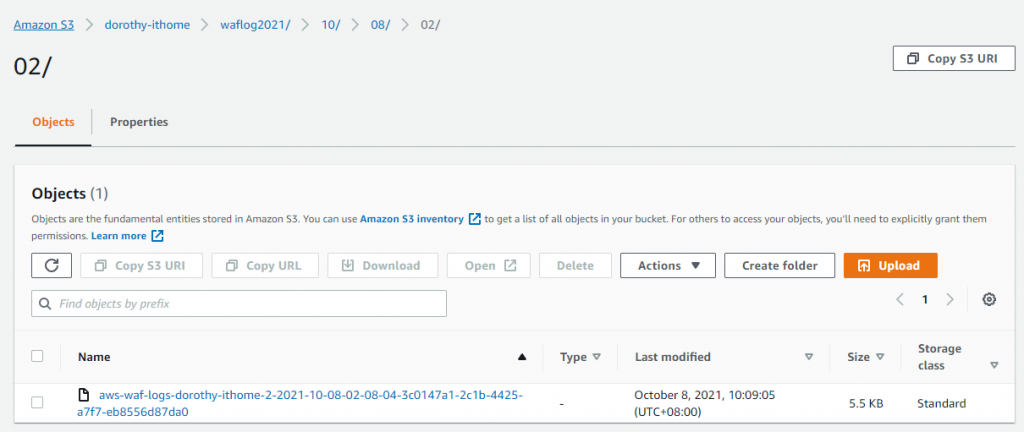Click the external link icon beside Learn more

(157, 236)
